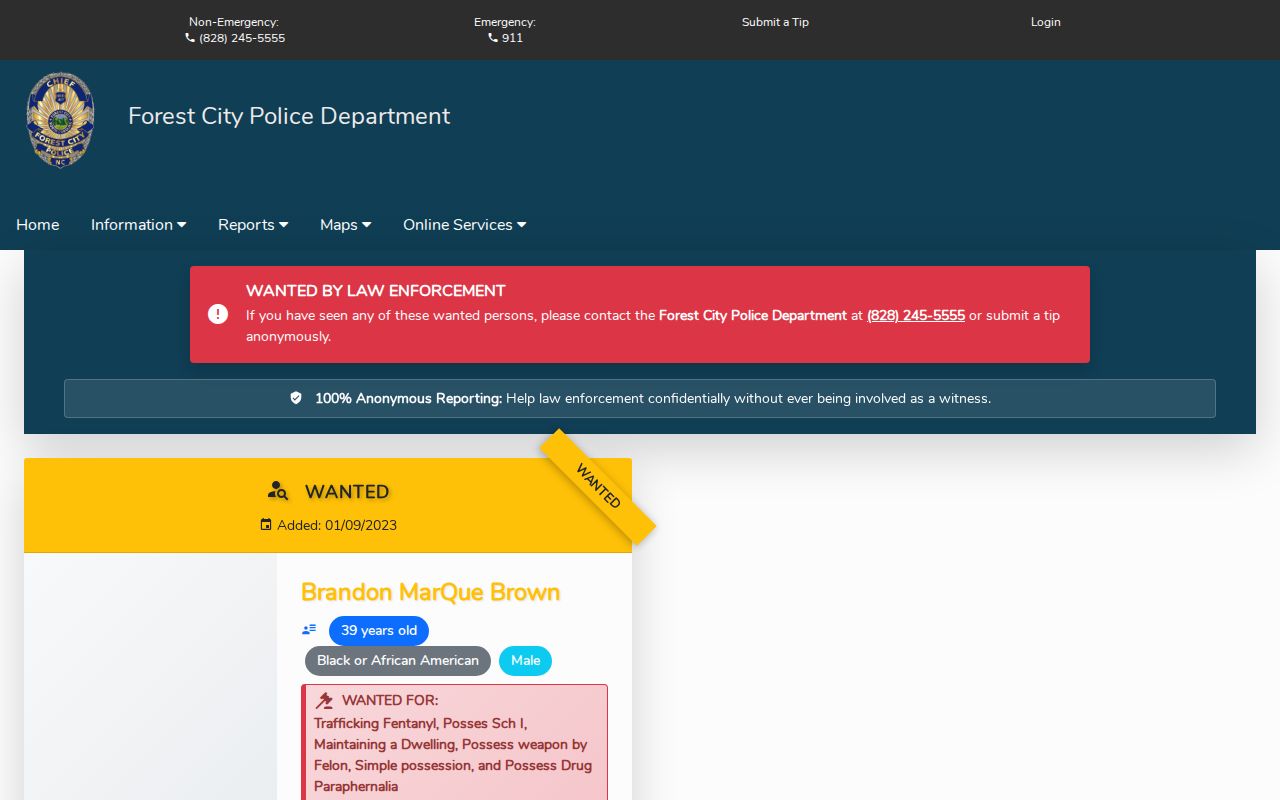The height and width of the screenshot is (800, 1280).
Task: Expand the Reports dropdown menu
Action: click(253, 225)
